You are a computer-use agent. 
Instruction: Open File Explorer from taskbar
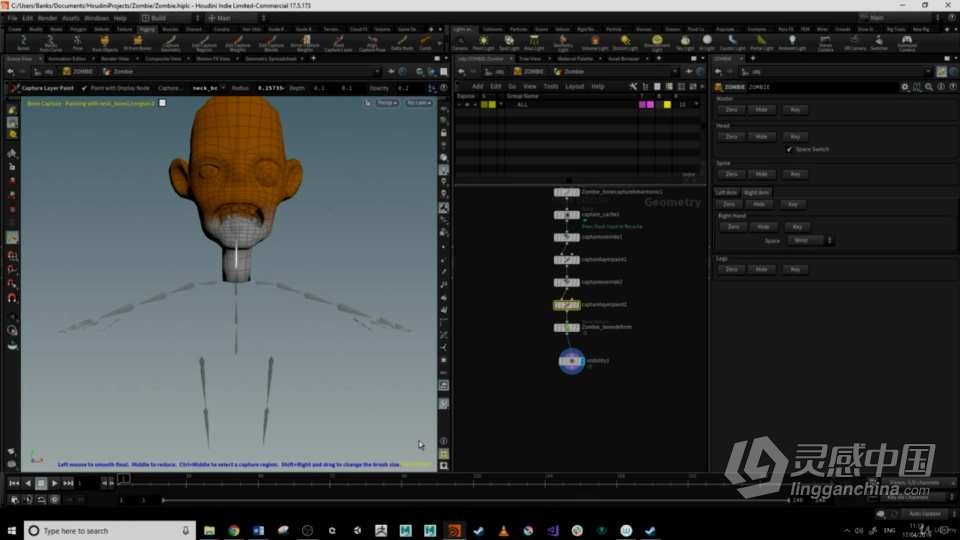(209, 531)
